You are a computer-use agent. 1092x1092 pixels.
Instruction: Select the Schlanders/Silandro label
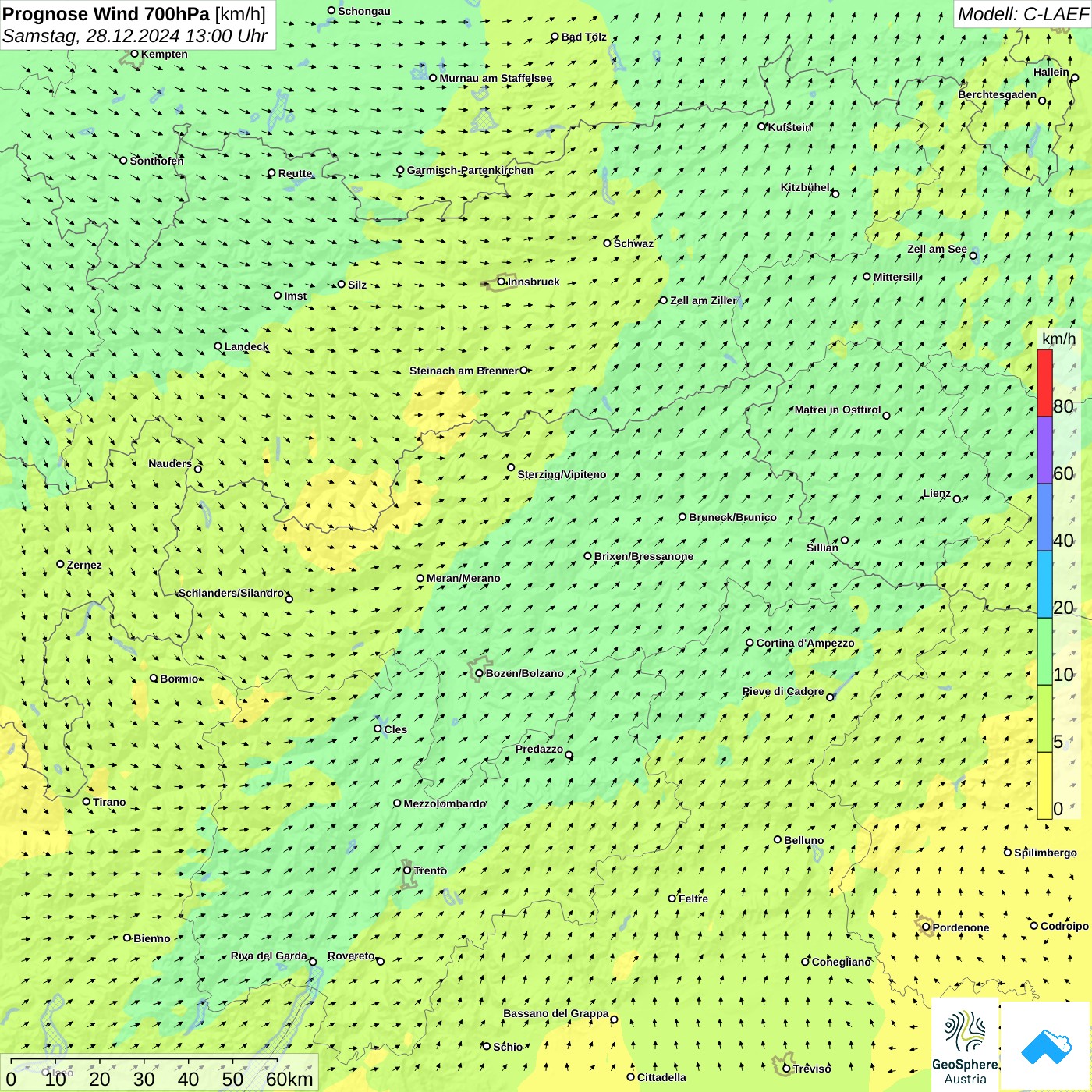(231, 593)
